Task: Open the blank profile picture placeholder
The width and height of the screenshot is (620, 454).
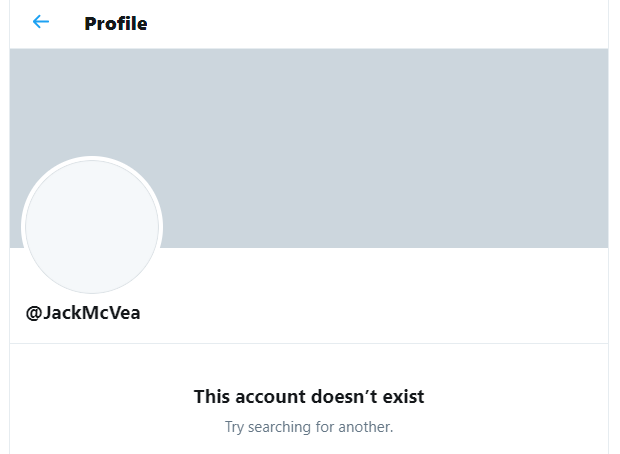Action: [x=92, y=227]
